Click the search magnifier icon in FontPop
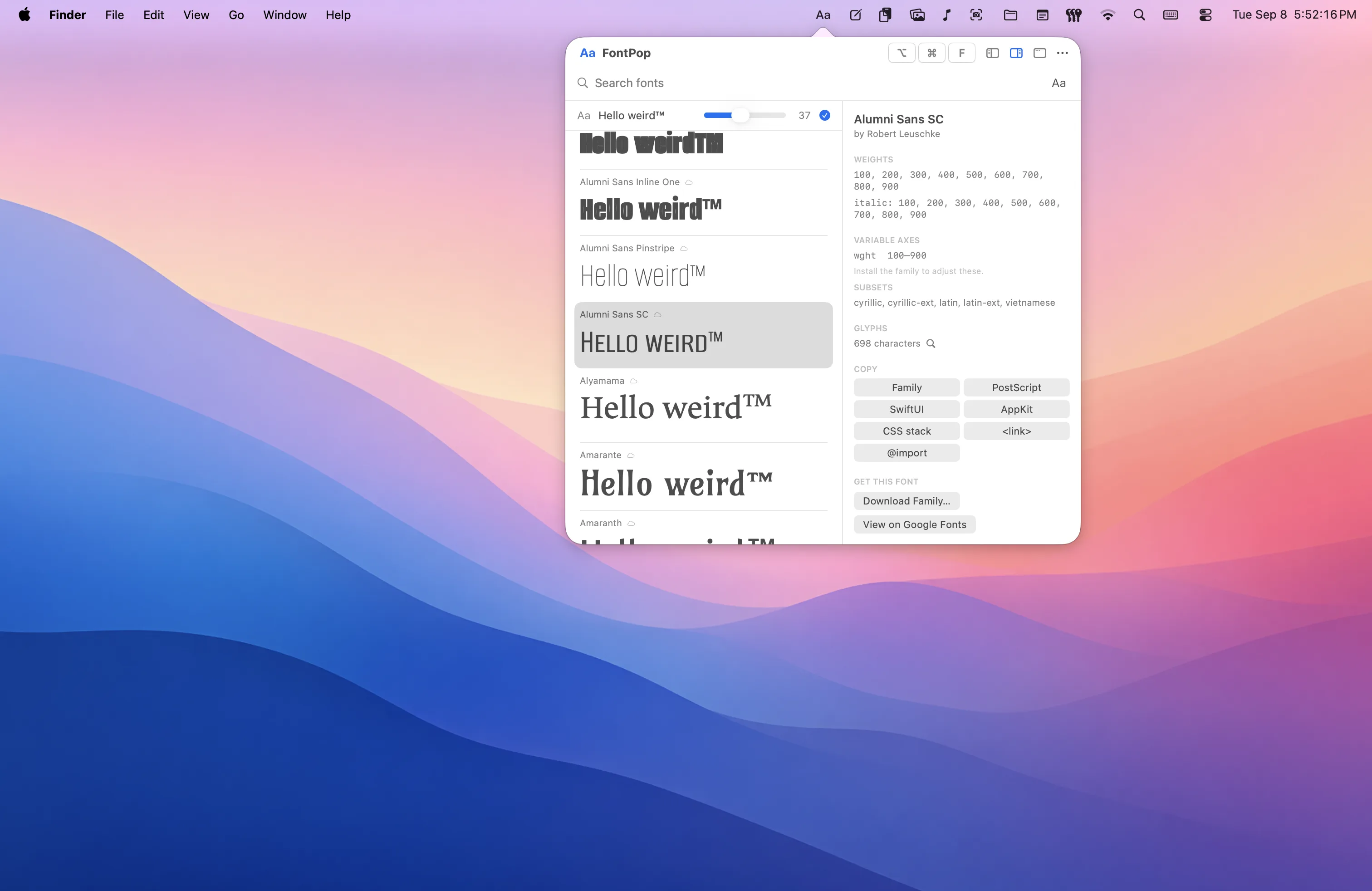The width and height of the screenshot is (1372, 891). (x=583, y=83)
